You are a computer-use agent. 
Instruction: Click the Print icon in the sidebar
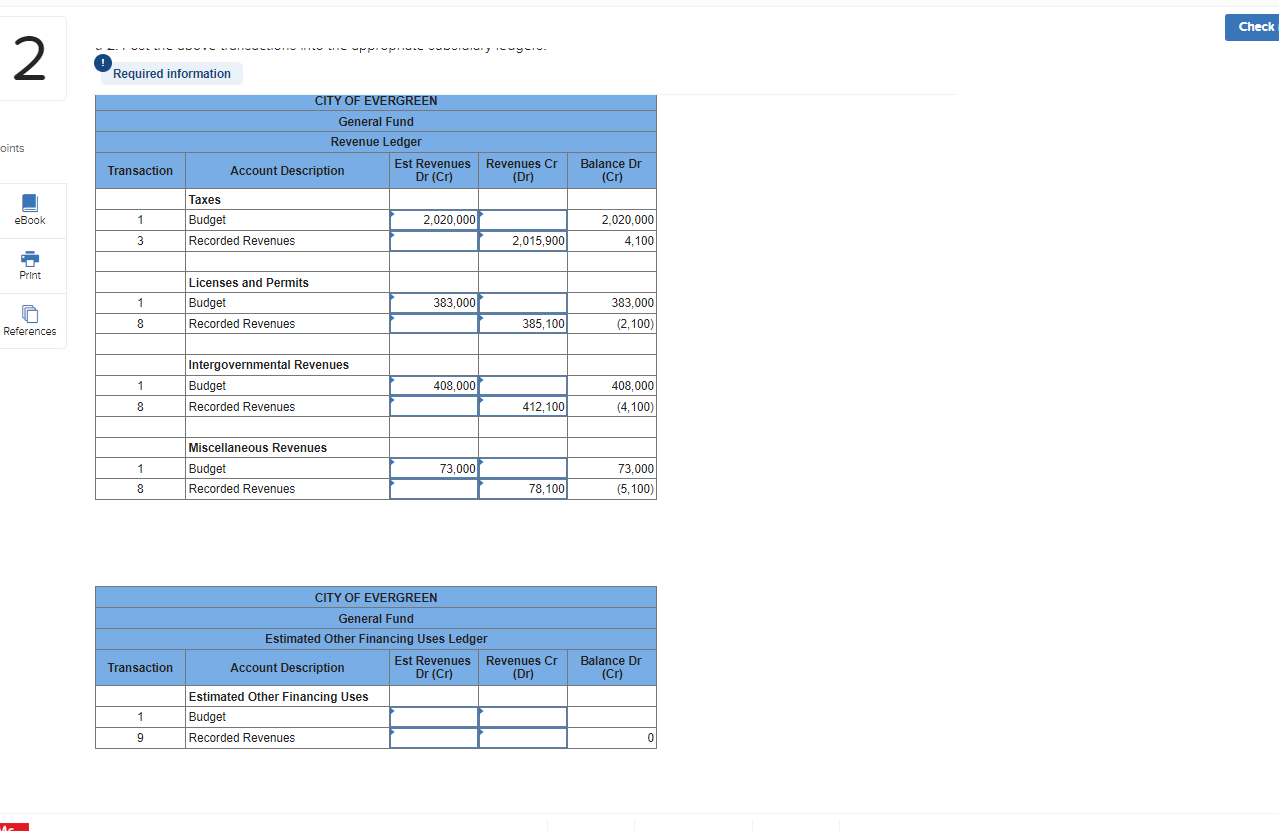(x=29, y=265)
